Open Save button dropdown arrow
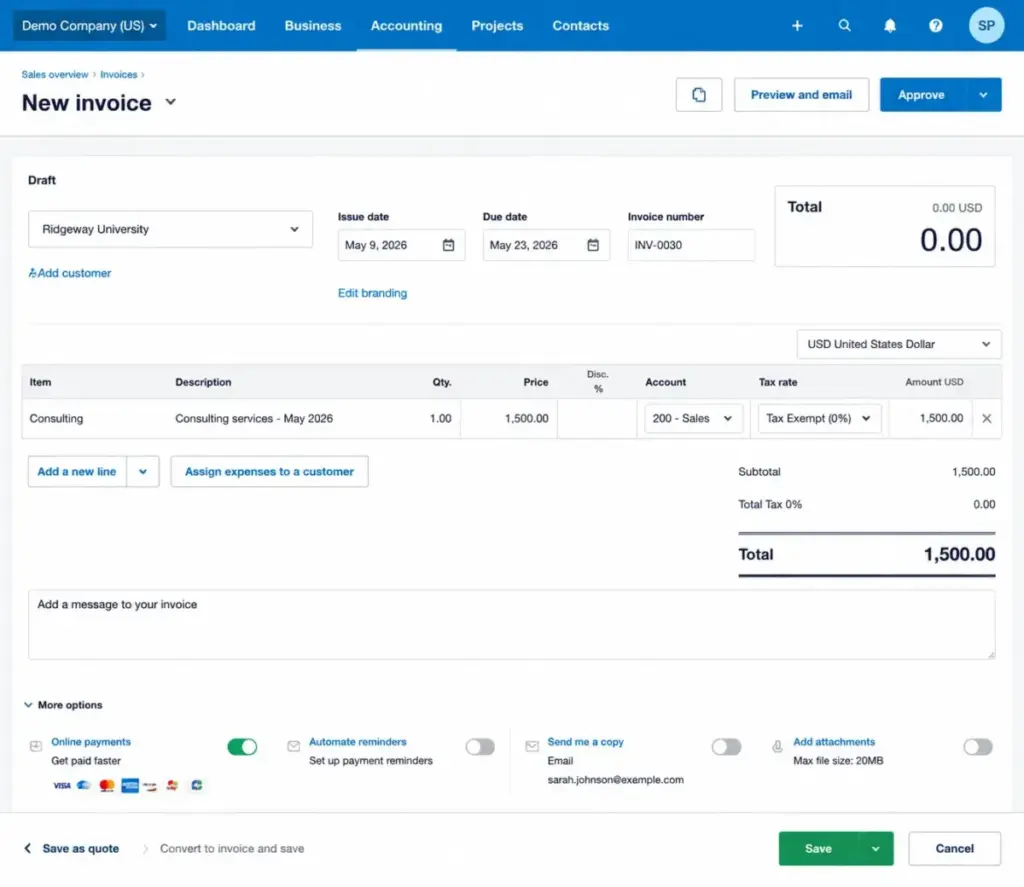The height and width of the screenshot is (887, 1024). tap(875, 848)
